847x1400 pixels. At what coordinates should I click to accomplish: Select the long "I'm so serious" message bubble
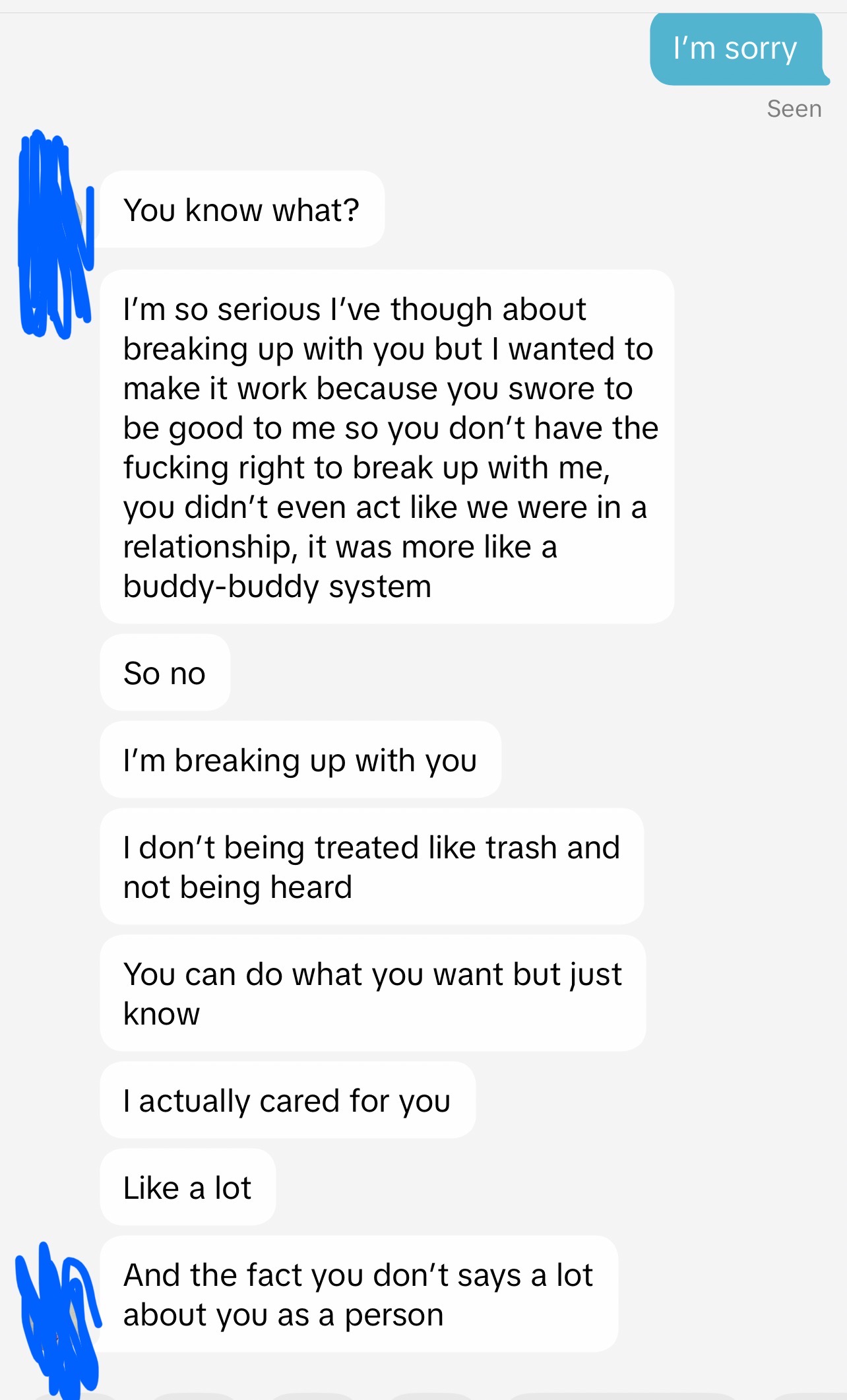(387, 447)
